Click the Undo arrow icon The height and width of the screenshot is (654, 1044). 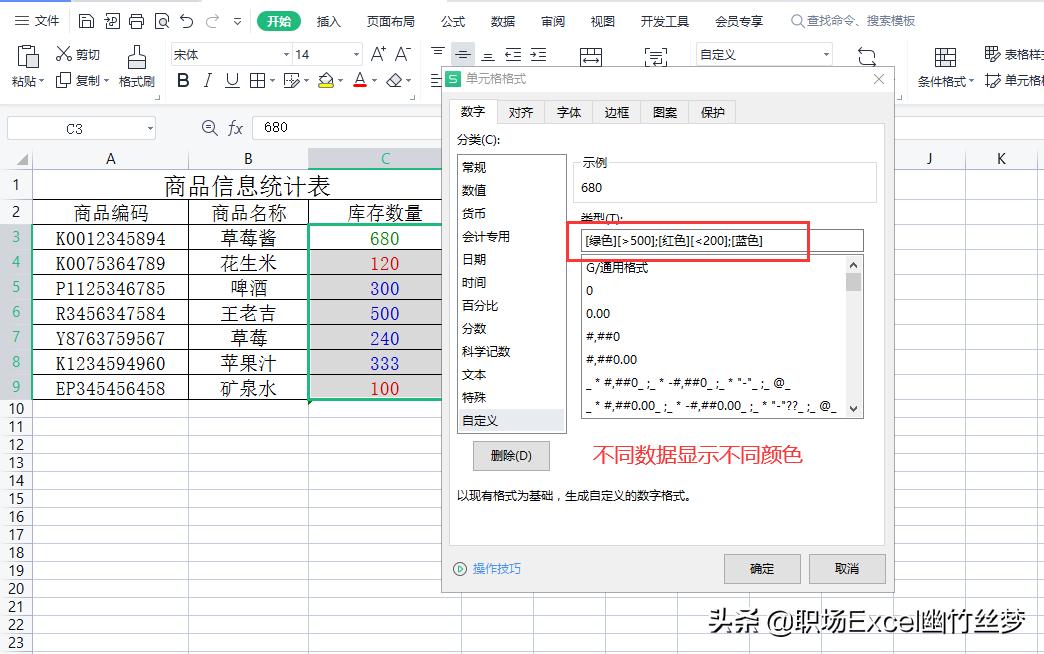click(x=185, y=19)
